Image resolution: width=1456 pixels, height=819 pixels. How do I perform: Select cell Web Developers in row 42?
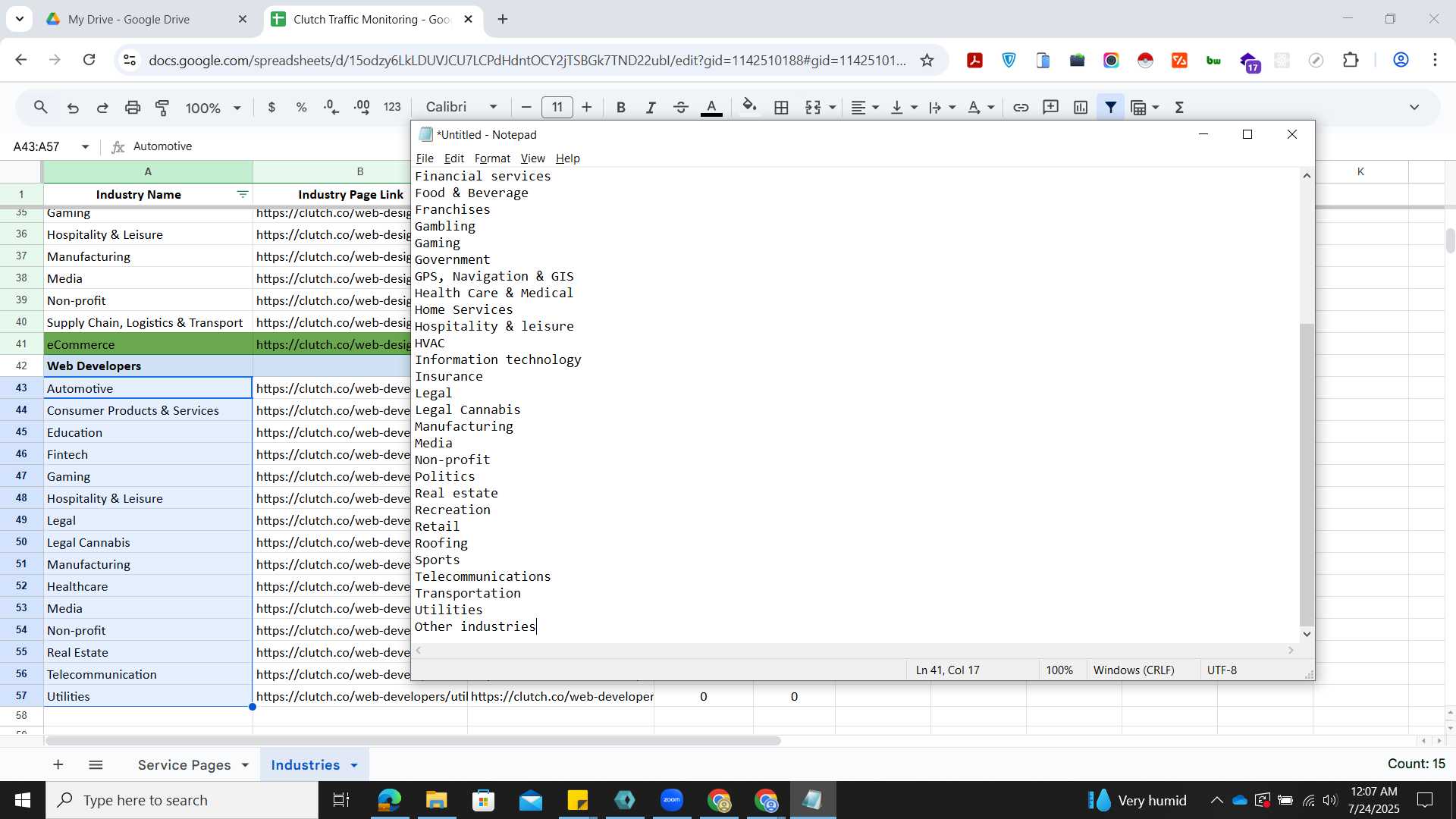(148, 366)
